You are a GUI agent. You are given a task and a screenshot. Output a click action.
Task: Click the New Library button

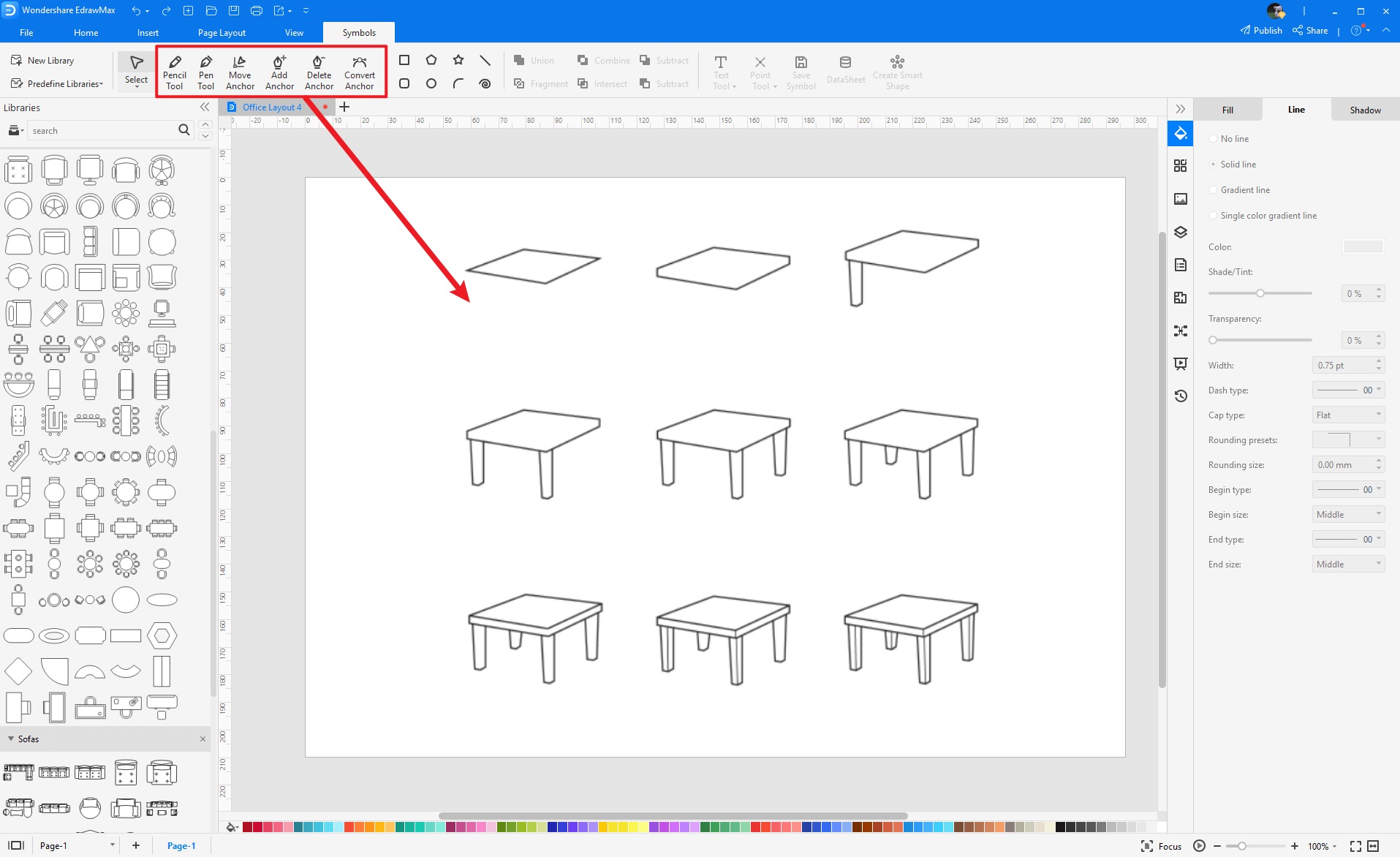50,60
